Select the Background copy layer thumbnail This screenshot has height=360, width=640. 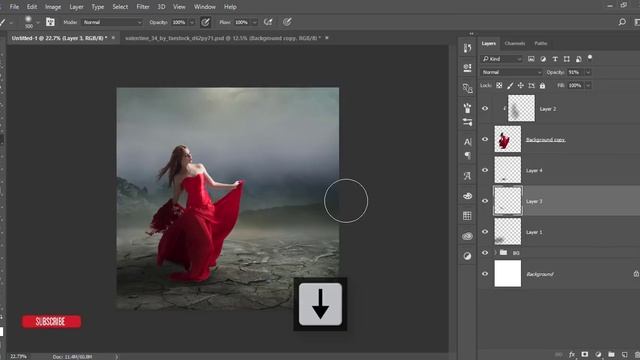point(508,139)
